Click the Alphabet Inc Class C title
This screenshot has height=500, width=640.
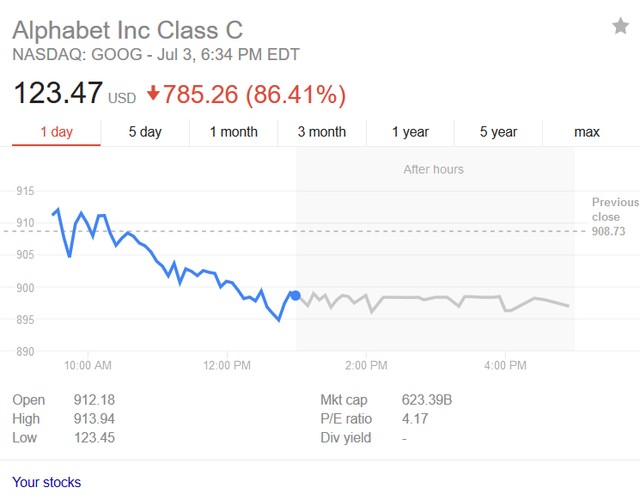pos(128,31)
